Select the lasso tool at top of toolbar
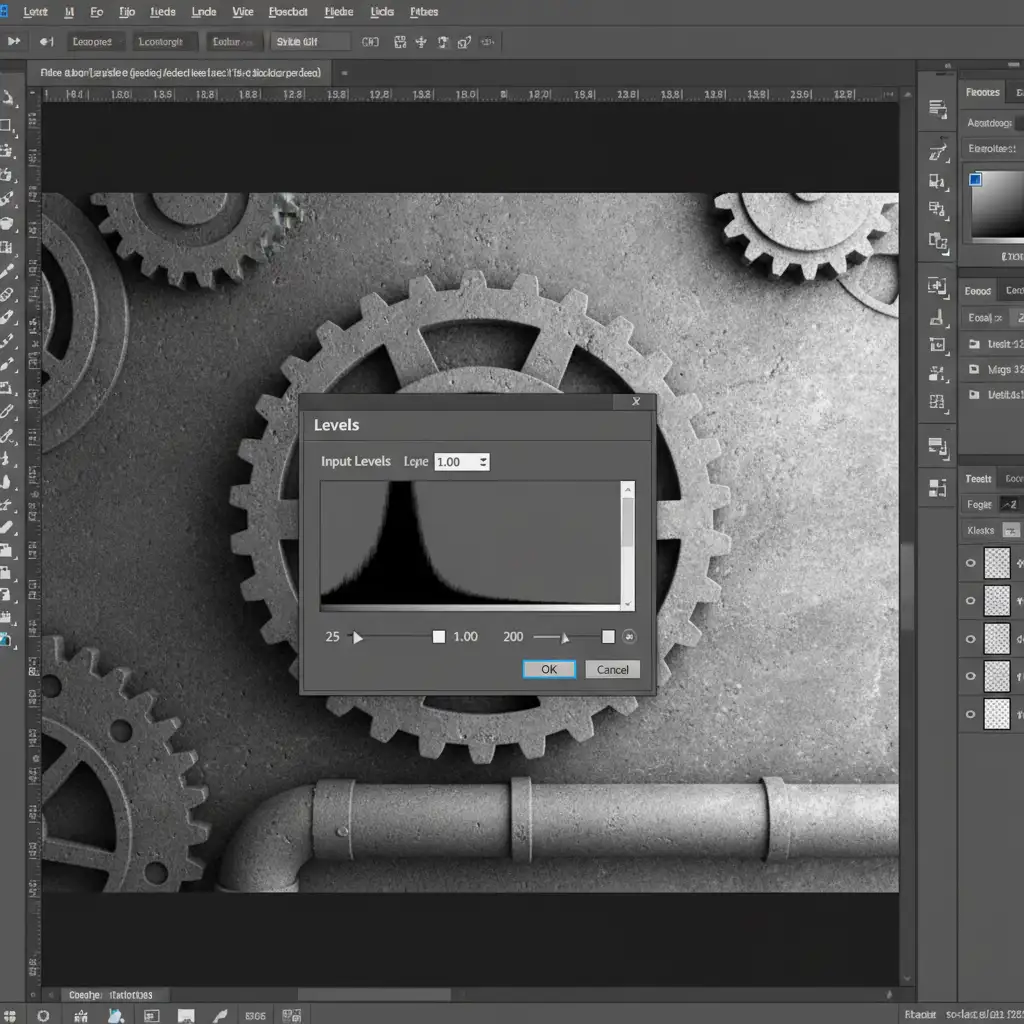 click(7, 99)
